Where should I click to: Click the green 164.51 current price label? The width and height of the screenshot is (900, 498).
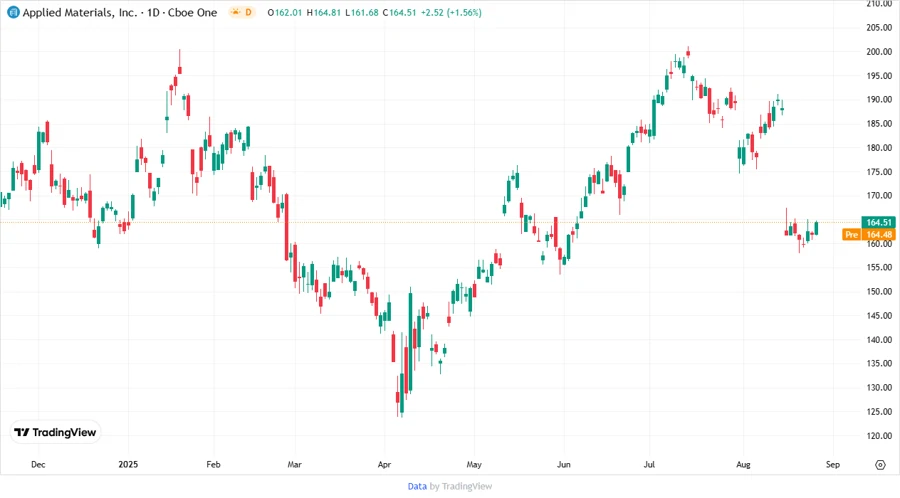click(878, 222)
